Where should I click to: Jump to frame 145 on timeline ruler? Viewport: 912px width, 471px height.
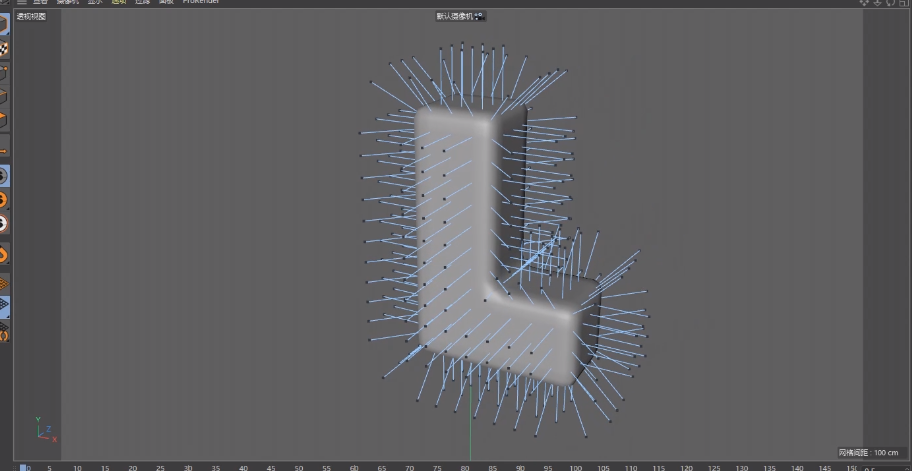pyautogui.click(x=825, y=468)
